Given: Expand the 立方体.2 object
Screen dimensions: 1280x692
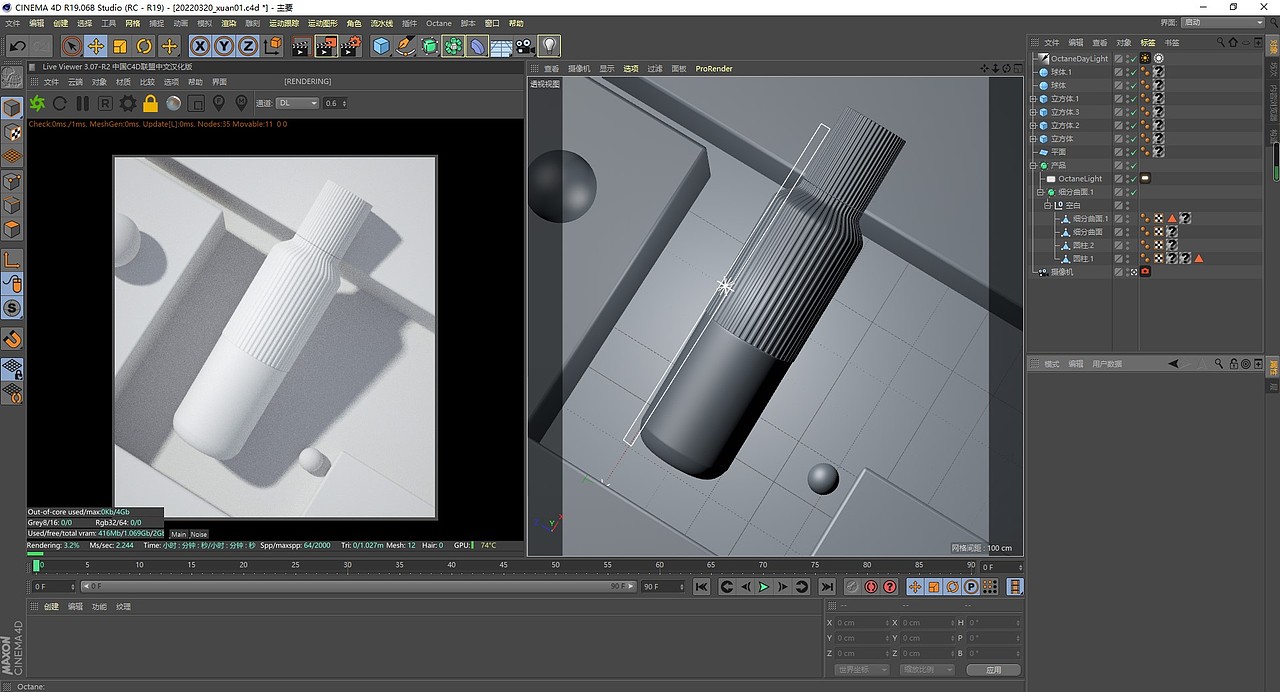Looking at the screenshot, I should (x=1033, y=125).
